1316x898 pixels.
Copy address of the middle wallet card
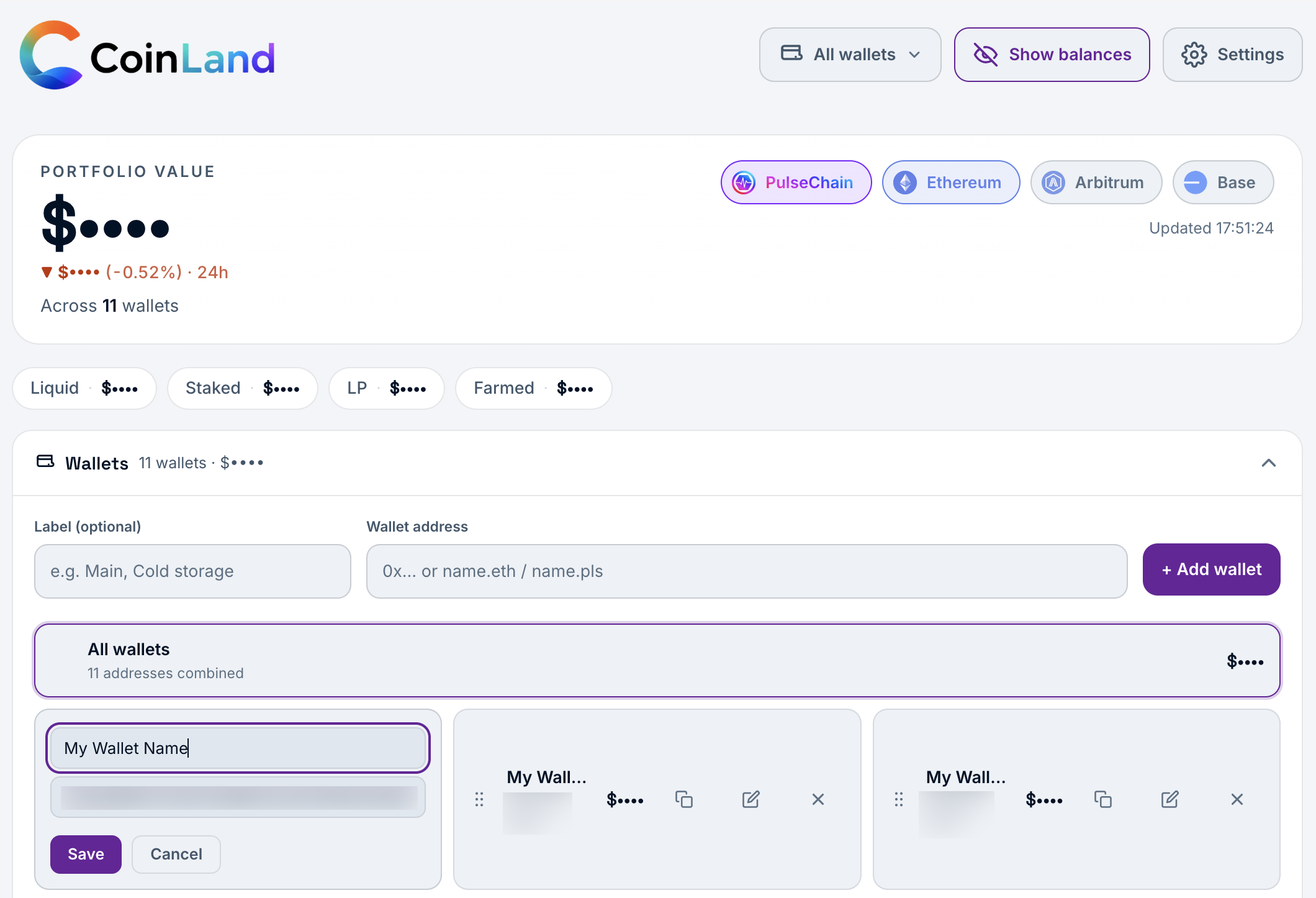pyautogui.click(x=684, y=799)
